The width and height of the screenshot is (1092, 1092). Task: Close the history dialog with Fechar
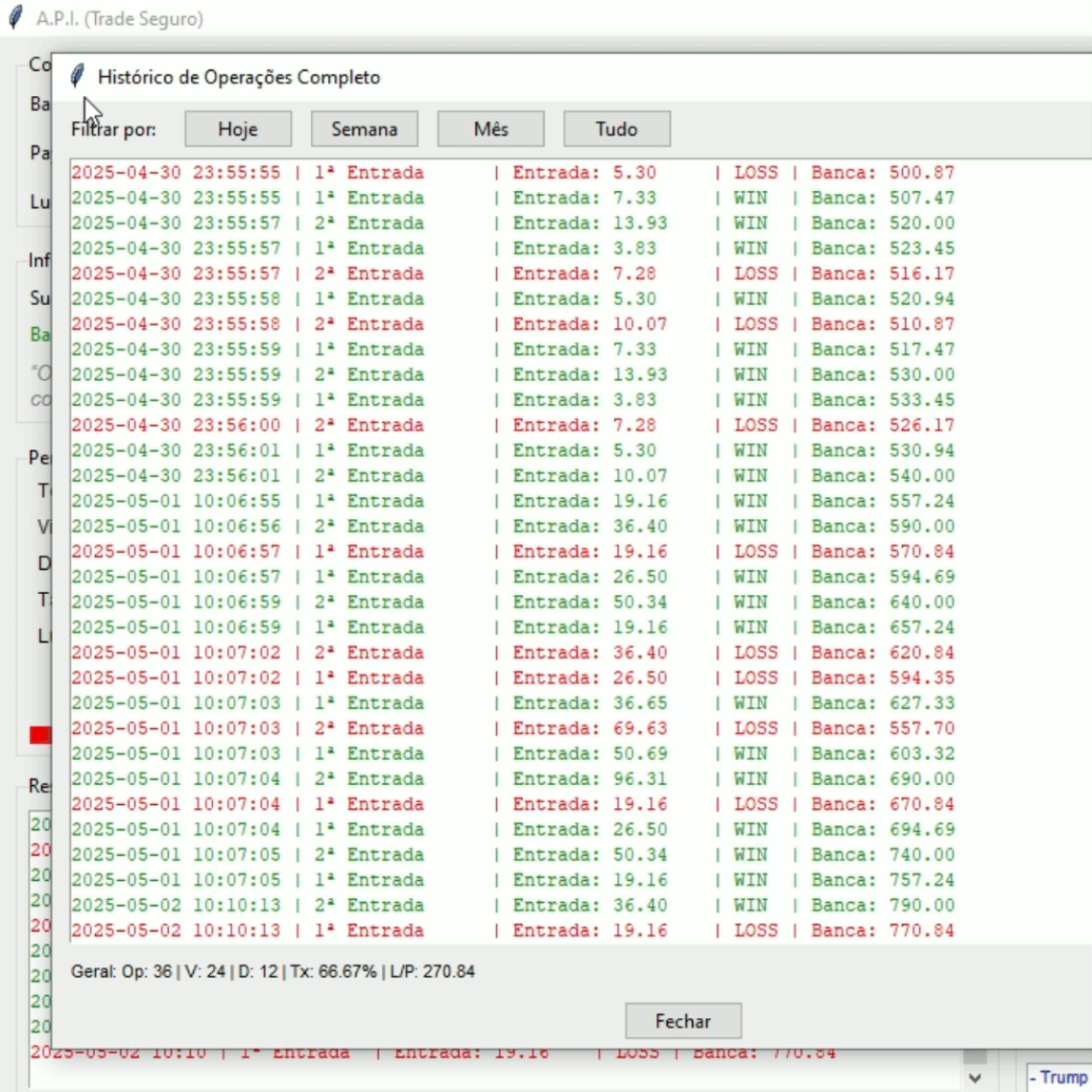point(683,1021)
